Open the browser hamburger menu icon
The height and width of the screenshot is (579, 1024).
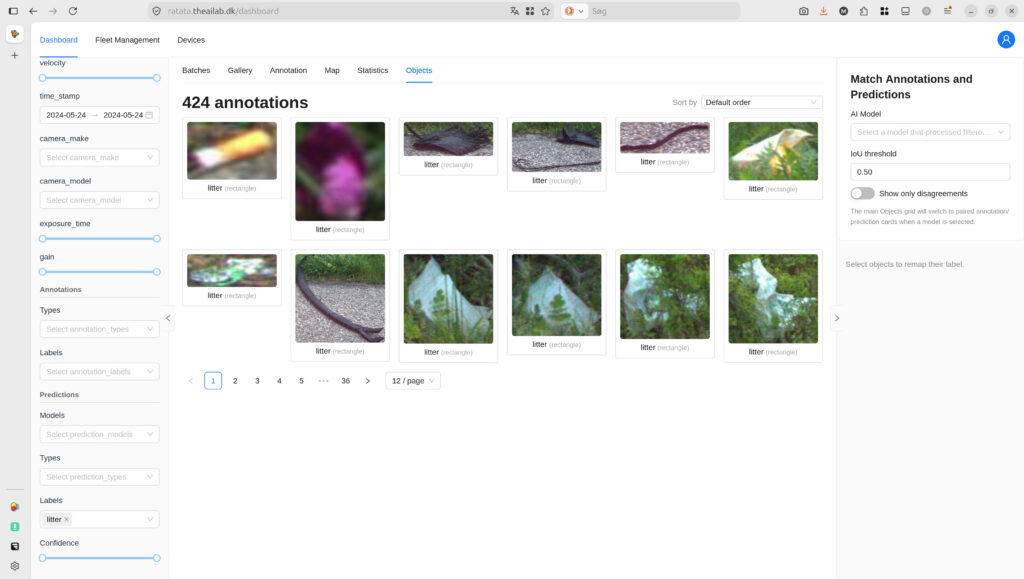[x=947, y=11]
